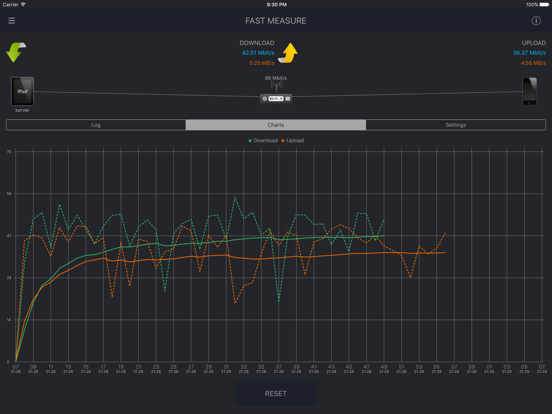Click the FAST MEASURE title

pos(276,21)
